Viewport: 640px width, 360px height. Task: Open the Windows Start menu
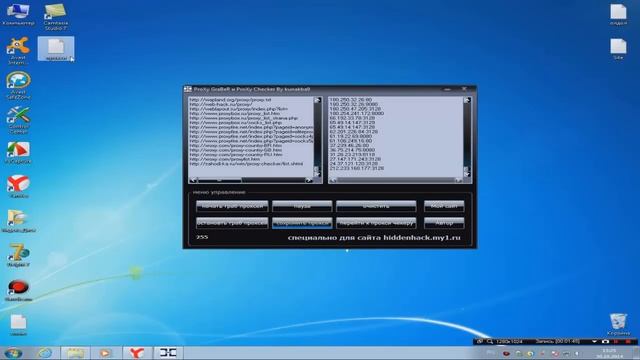point(13,353)
